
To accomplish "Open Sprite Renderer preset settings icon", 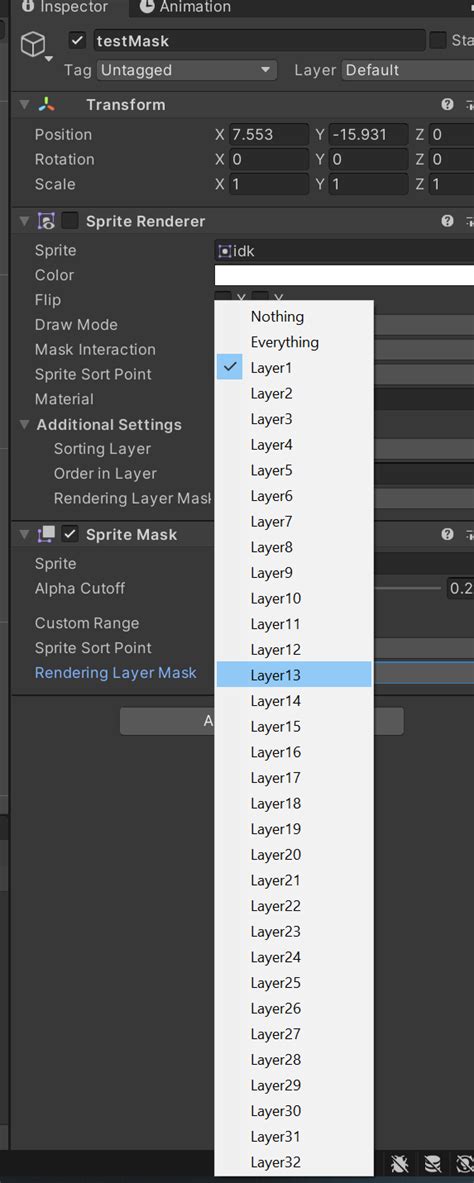I will (469, 221).
